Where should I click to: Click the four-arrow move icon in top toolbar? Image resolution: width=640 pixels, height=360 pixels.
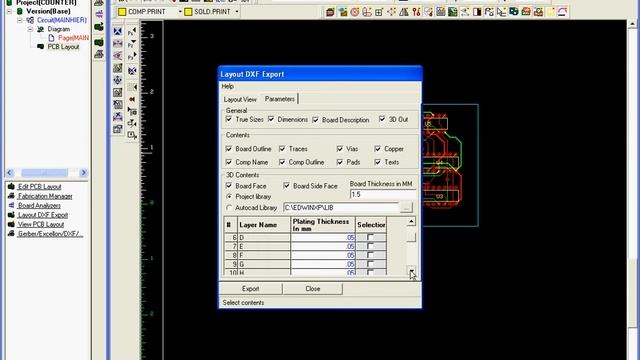click(391, 12)
